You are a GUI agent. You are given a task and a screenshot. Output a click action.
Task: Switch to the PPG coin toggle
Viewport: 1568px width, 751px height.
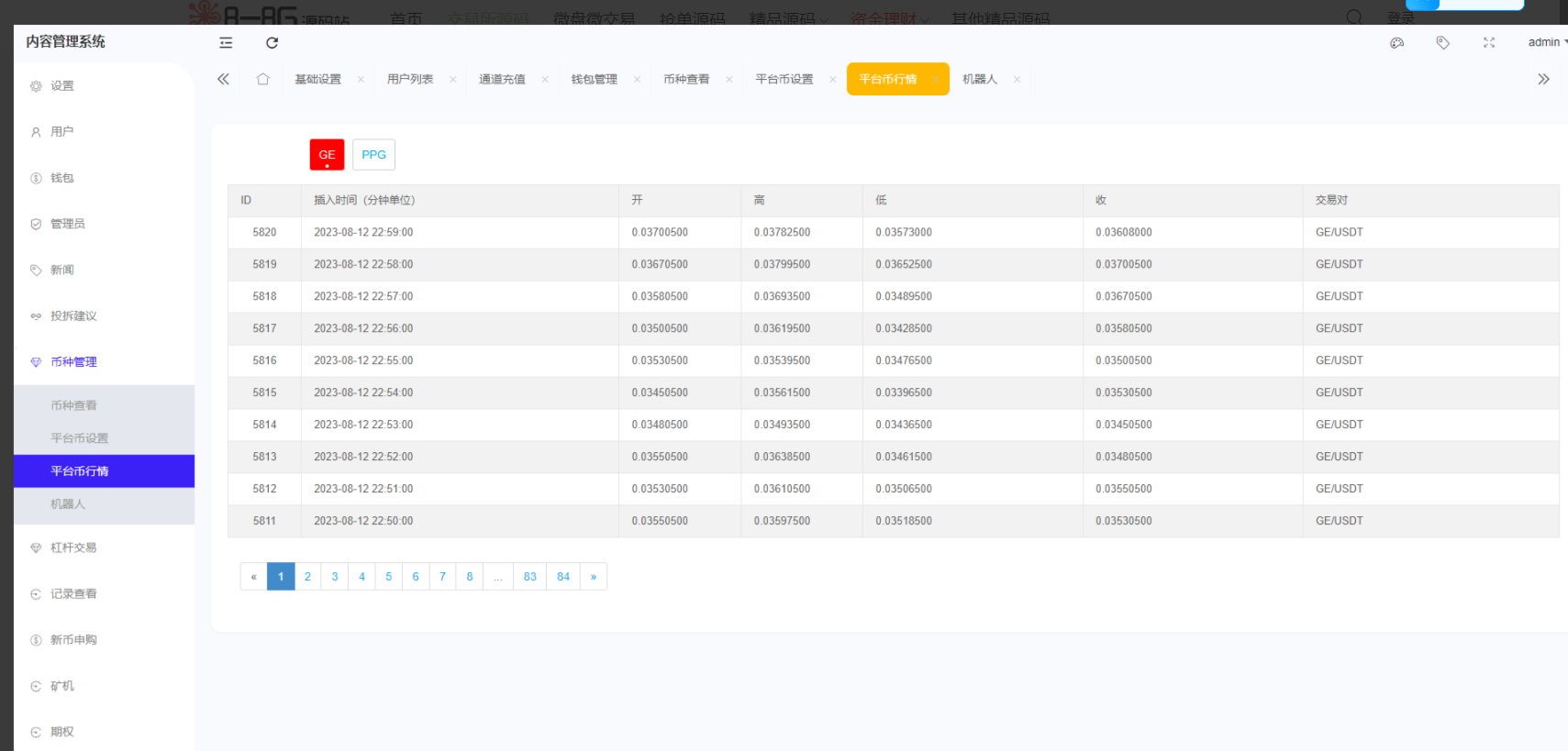point(373,155)
